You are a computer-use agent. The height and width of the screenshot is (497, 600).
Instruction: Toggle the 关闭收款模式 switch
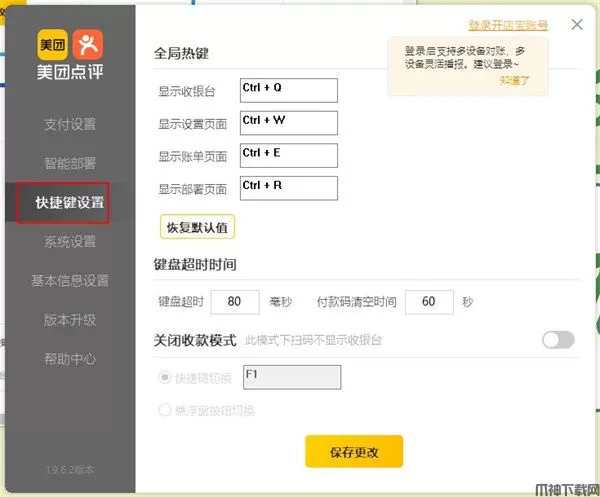coord(558,340)
